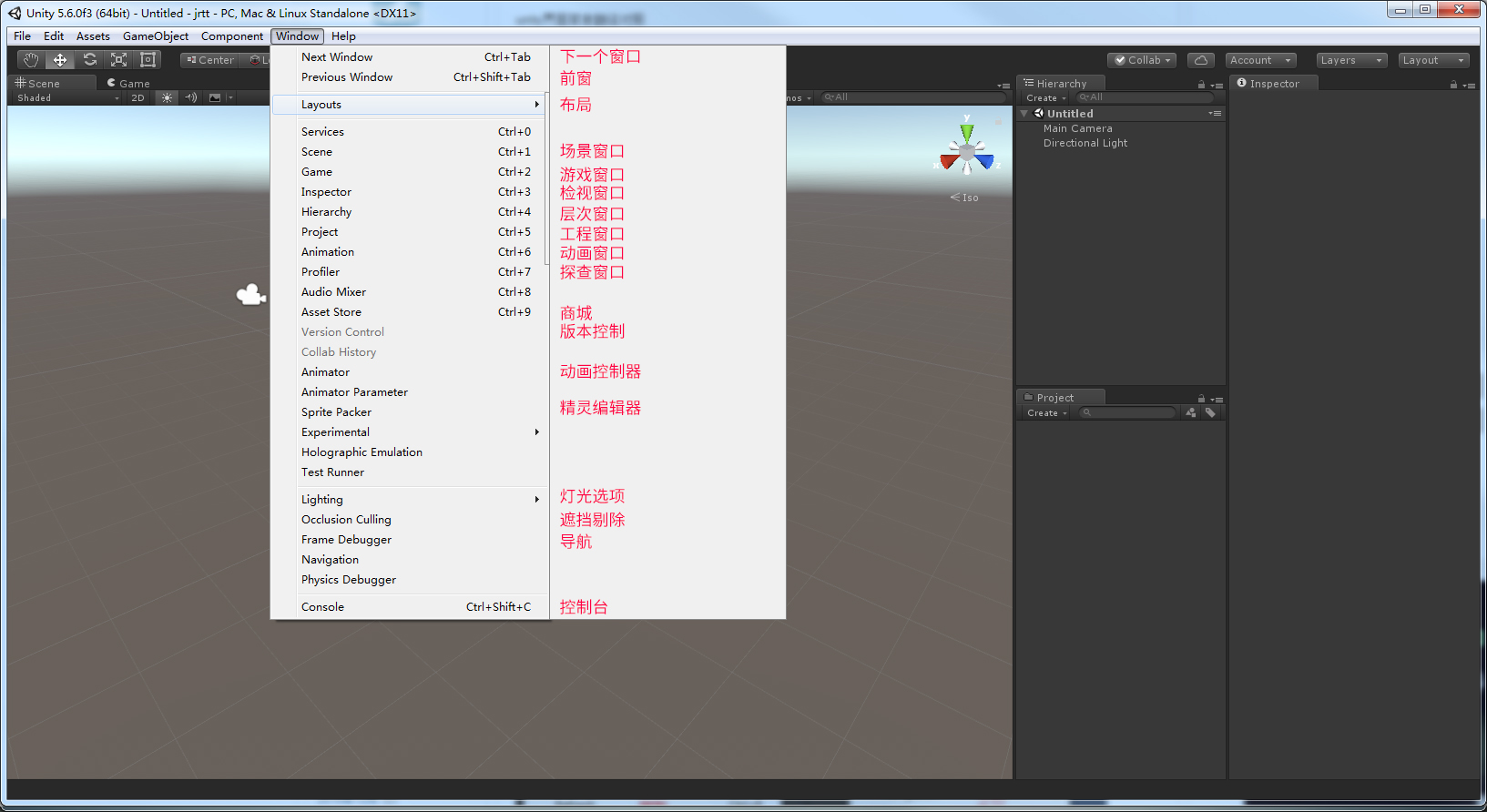Click search-by-label tag icon in Project panel
The image size is (1487, 812).
click(1210, 412)
